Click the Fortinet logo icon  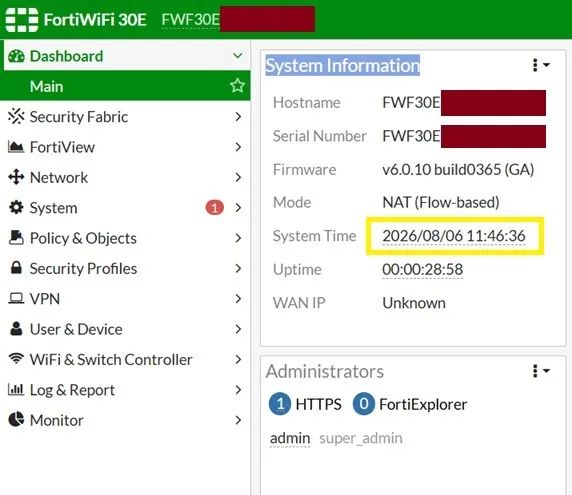[x=22, y=20]
